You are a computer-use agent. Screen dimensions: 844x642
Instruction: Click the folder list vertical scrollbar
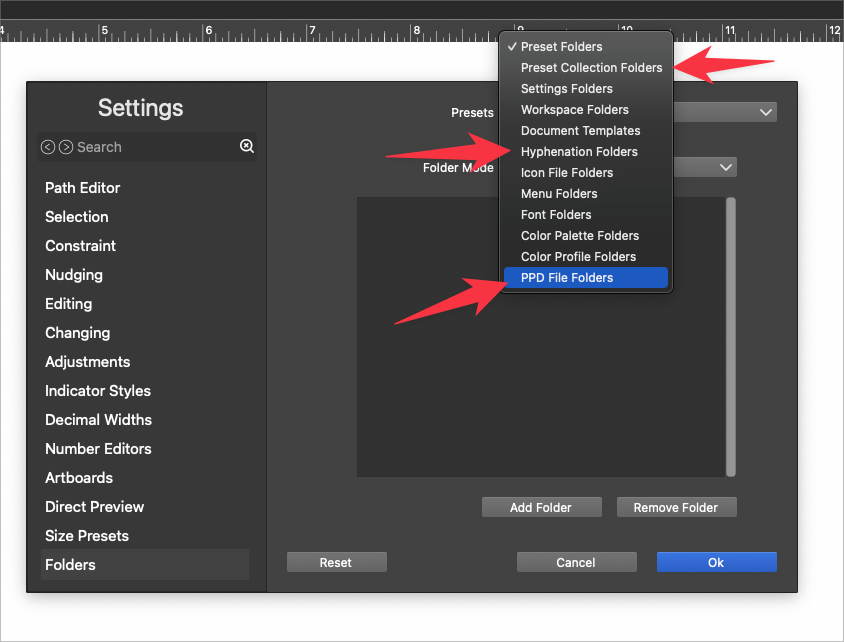(731, 336)
